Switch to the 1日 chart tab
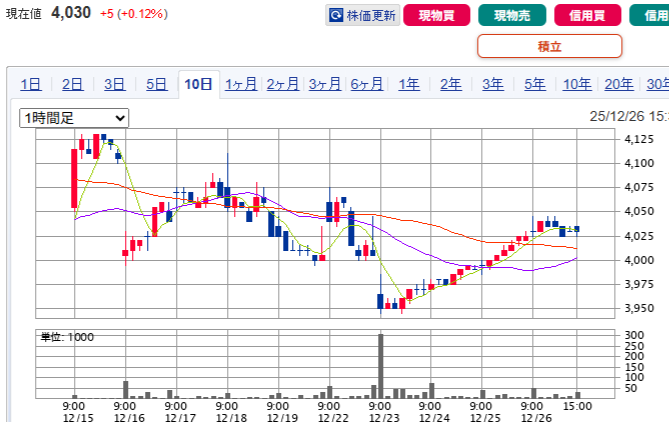 (30, 85)
